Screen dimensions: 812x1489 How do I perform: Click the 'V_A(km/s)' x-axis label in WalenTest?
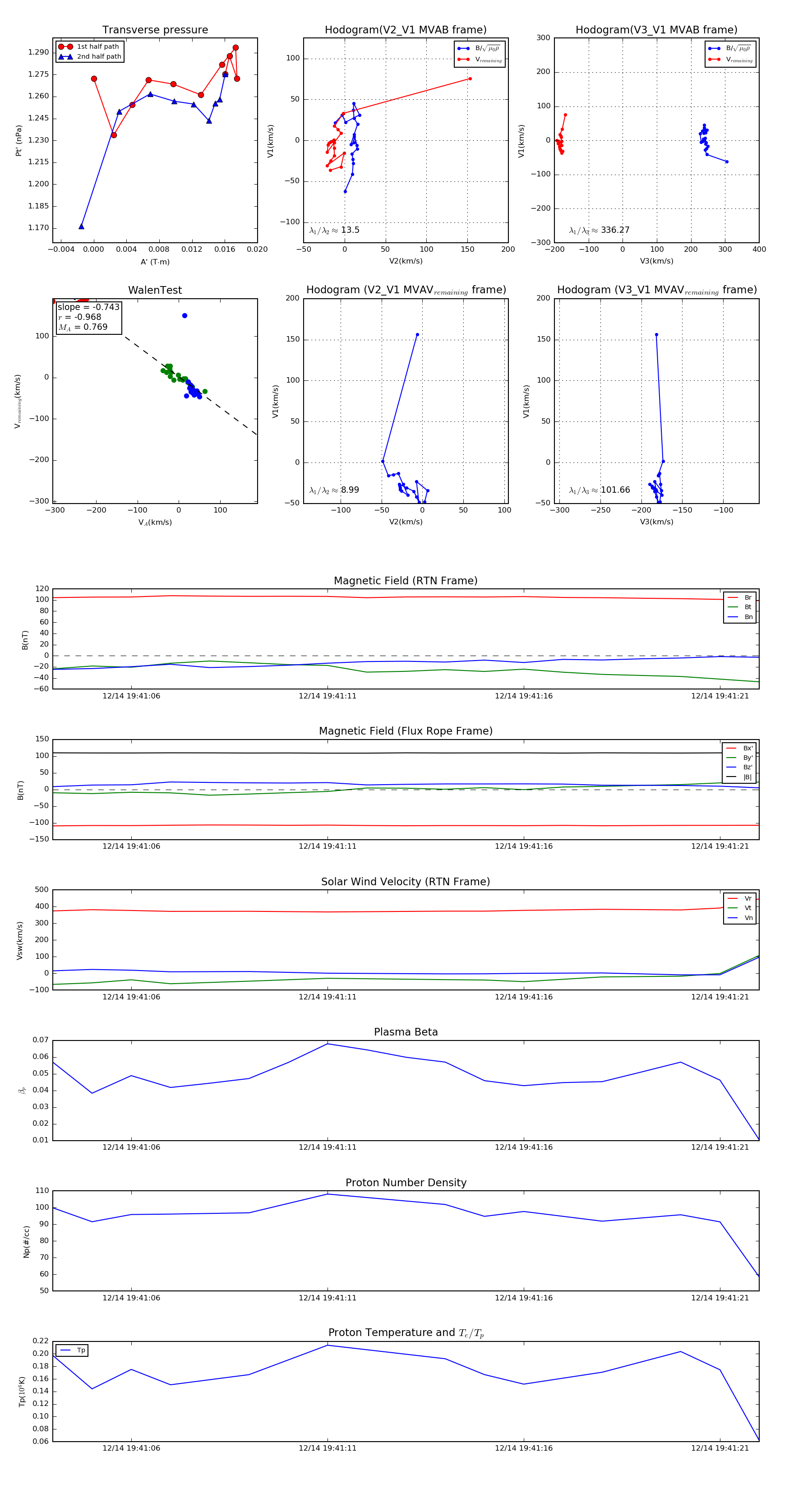pos(155,523)
